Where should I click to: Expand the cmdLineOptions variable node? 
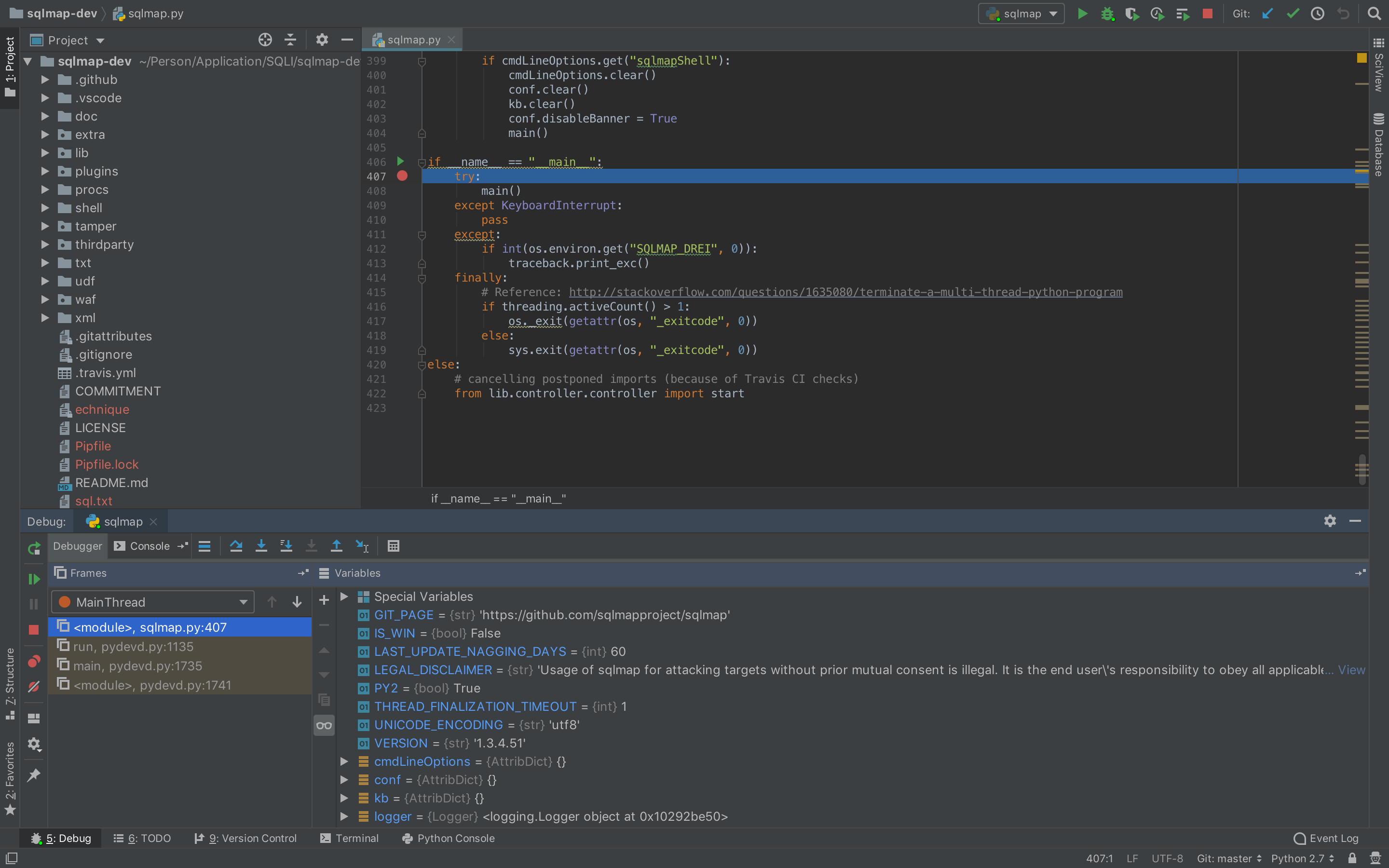click(x=344, y=762)
